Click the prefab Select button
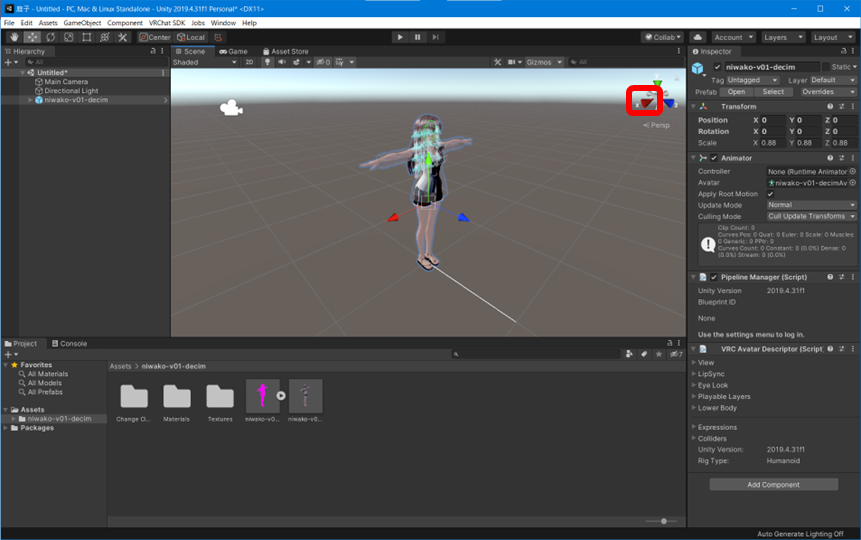 (773, 92)
